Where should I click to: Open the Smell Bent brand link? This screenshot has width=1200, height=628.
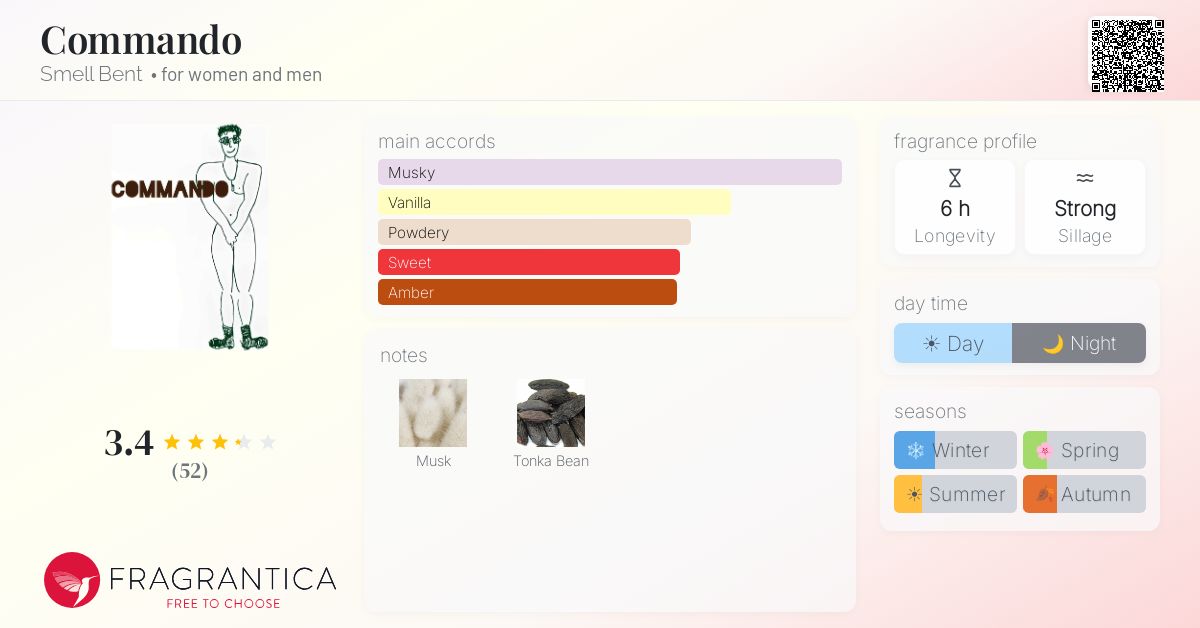[x=91, y=74]
